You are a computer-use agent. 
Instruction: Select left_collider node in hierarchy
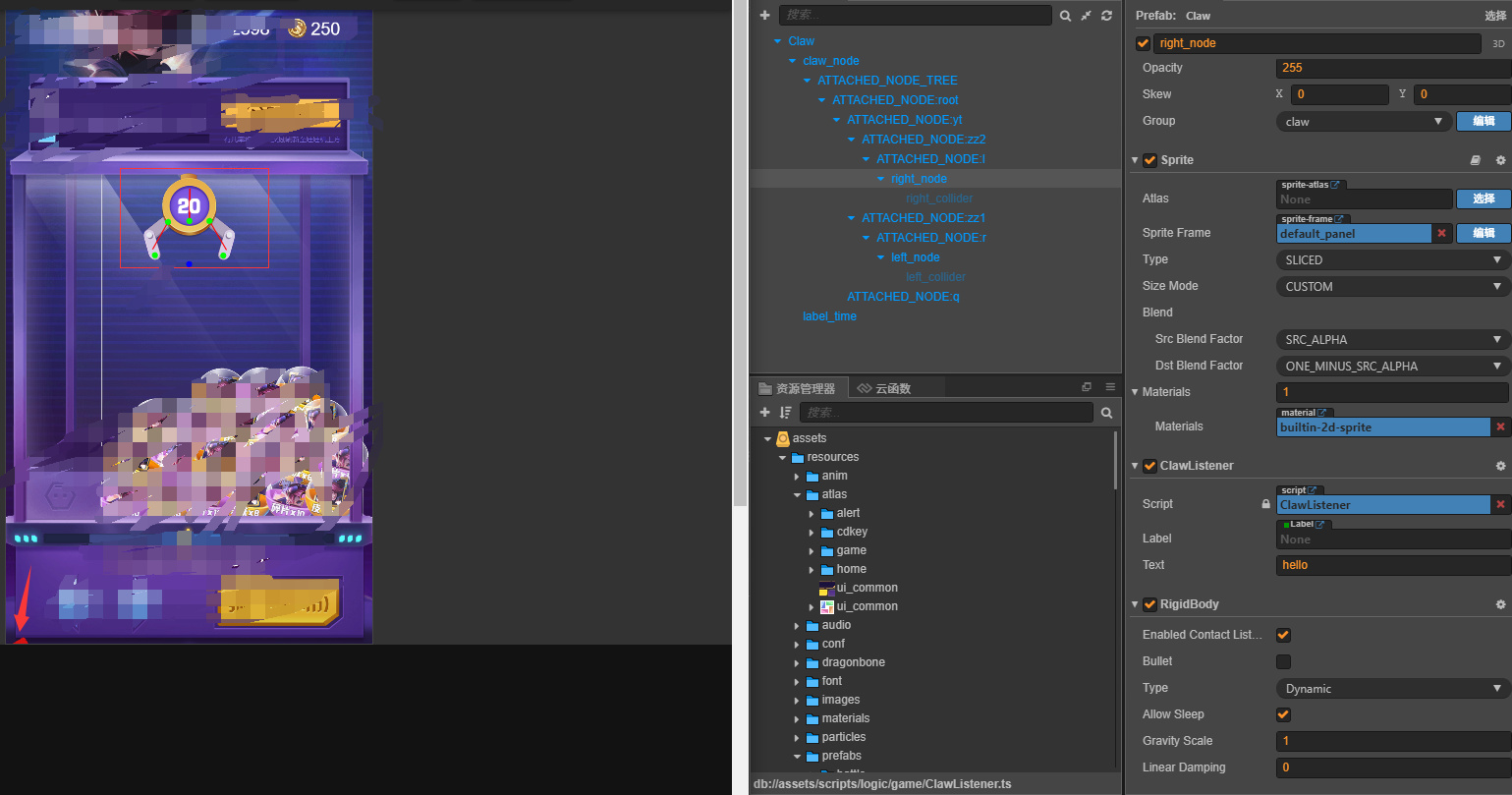[x=935, y=277]
